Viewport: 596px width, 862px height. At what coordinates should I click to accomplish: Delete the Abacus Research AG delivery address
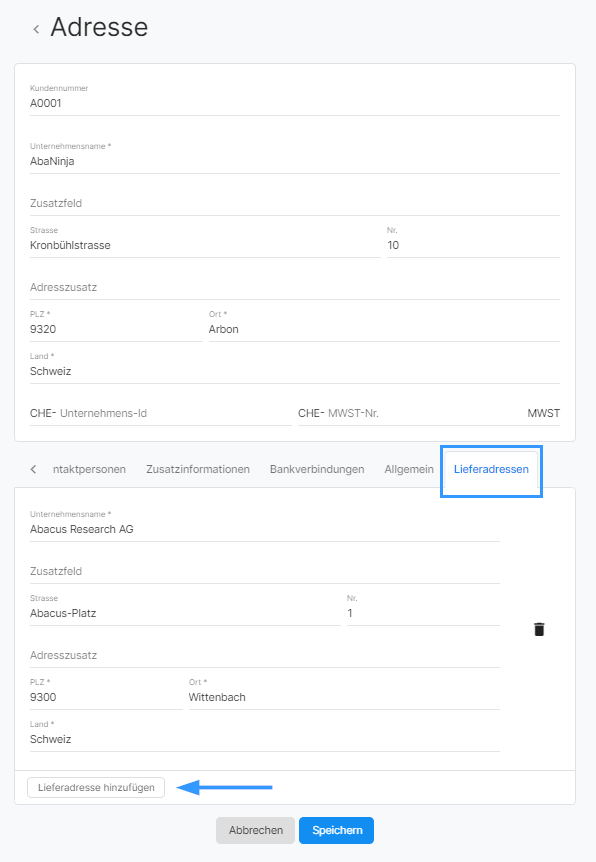point(539,629)
